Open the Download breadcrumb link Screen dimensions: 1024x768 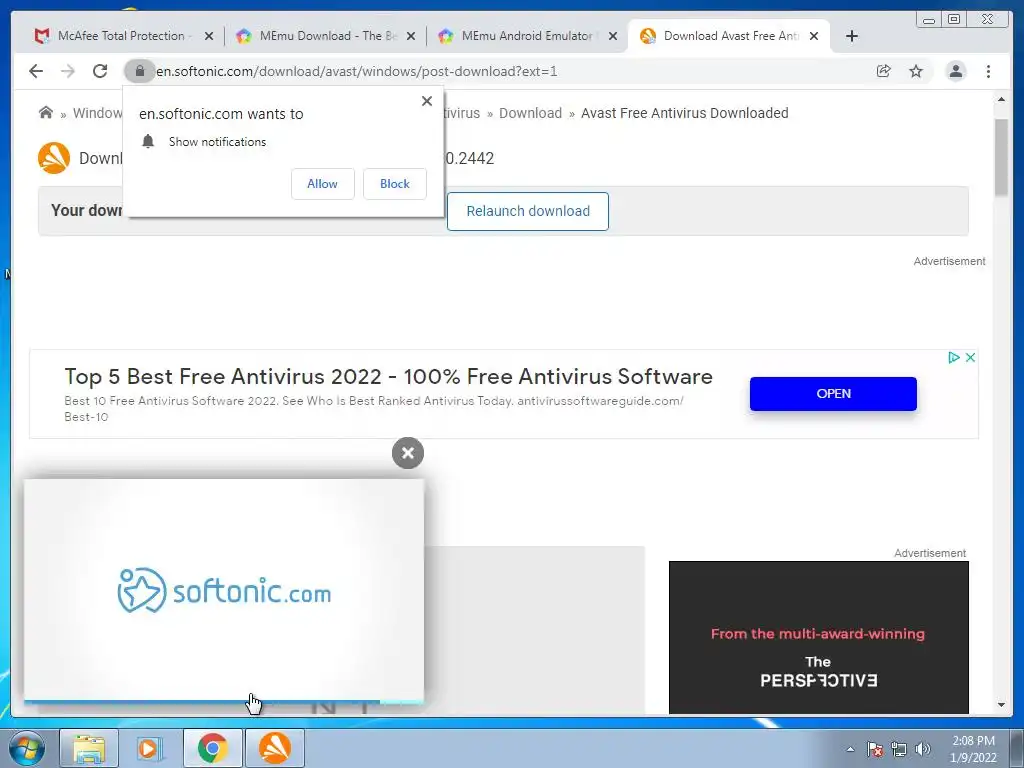click(x=530, y=113)
